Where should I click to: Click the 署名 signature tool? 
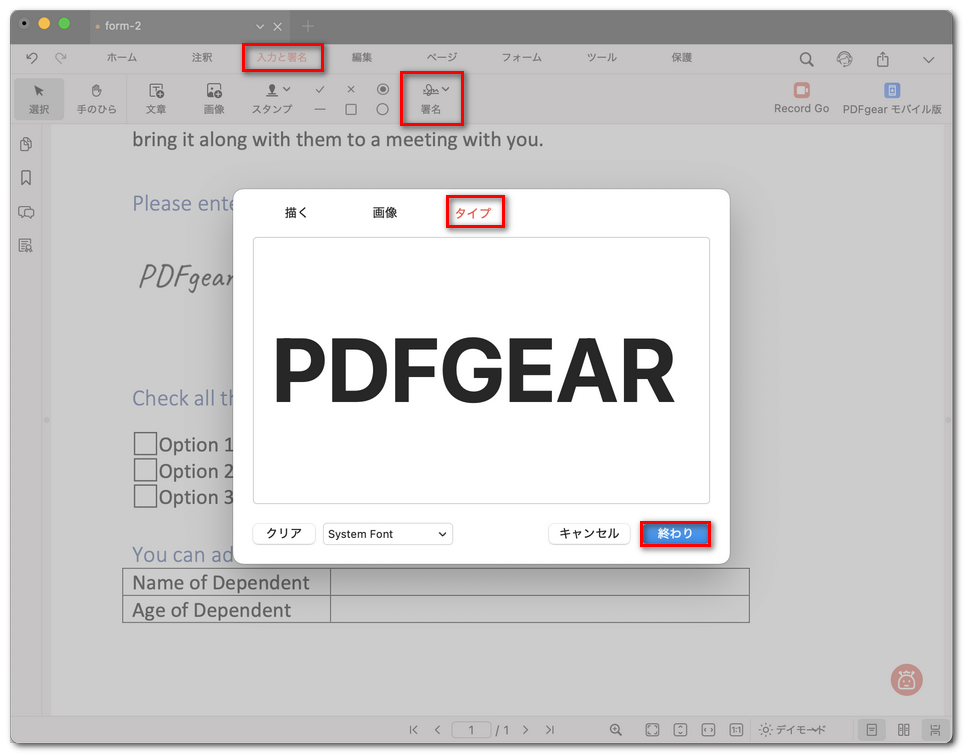pyautogui.click(x=431, y=99)
